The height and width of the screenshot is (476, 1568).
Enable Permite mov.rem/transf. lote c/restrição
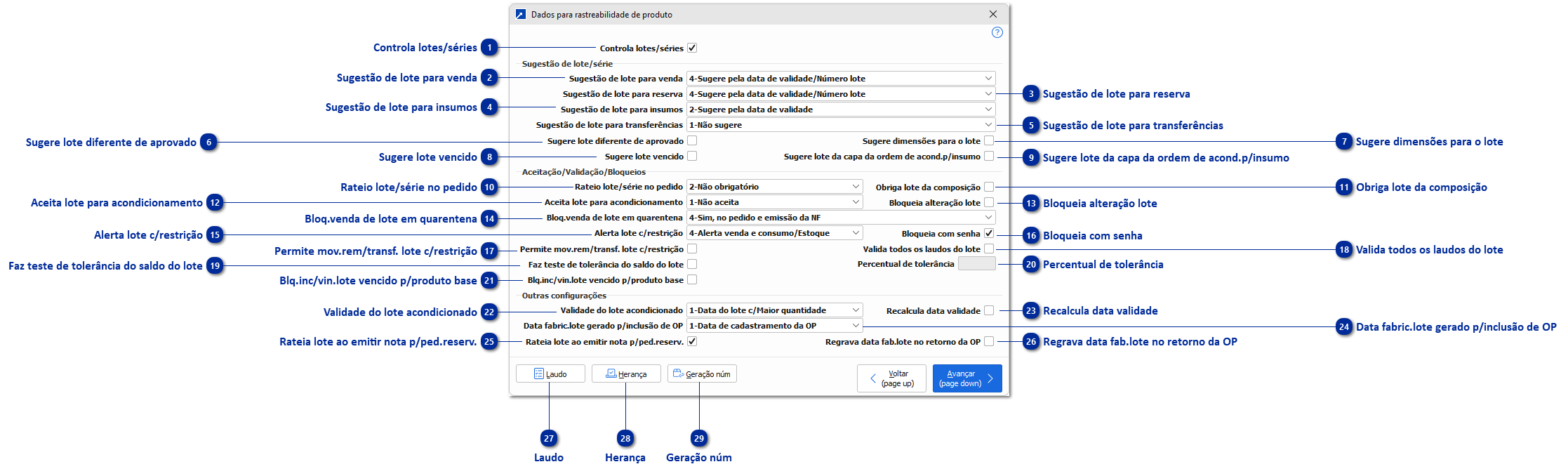692,249
